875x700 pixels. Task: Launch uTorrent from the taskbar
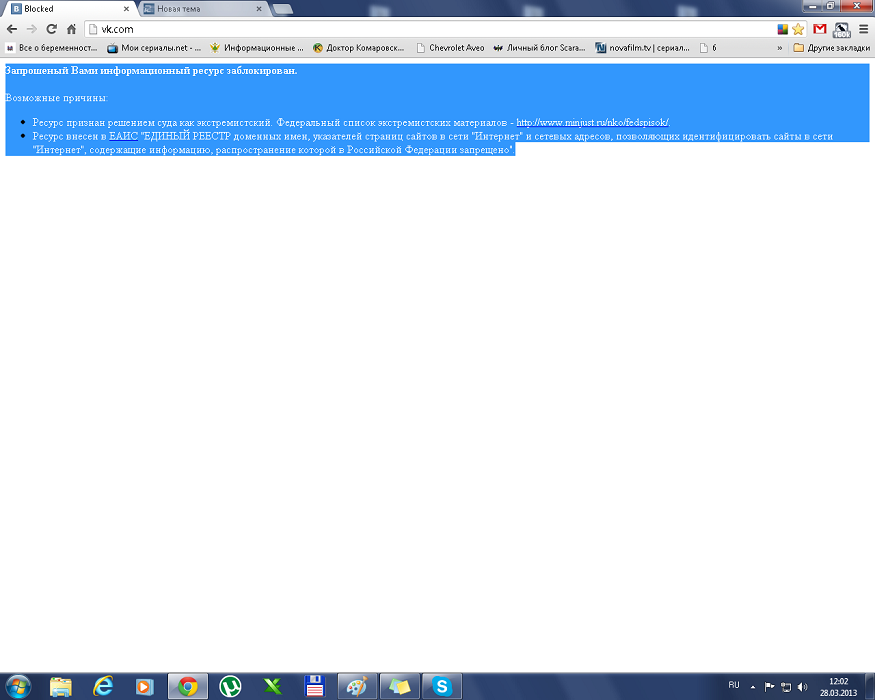[x=230, y=686]
